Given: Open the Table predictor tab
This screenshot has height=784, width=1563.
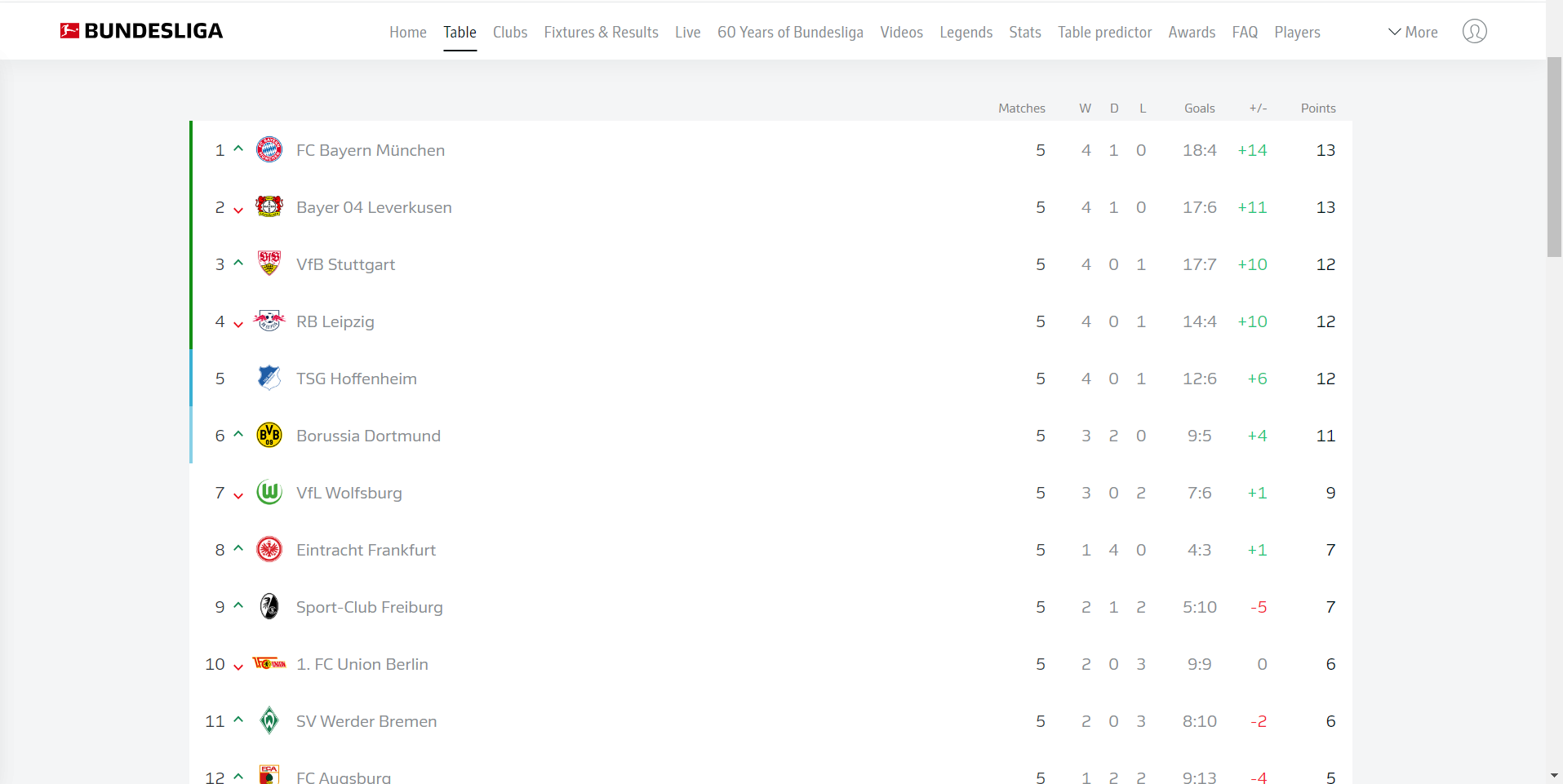Looking at the screenshot, I should (1105, 32).
